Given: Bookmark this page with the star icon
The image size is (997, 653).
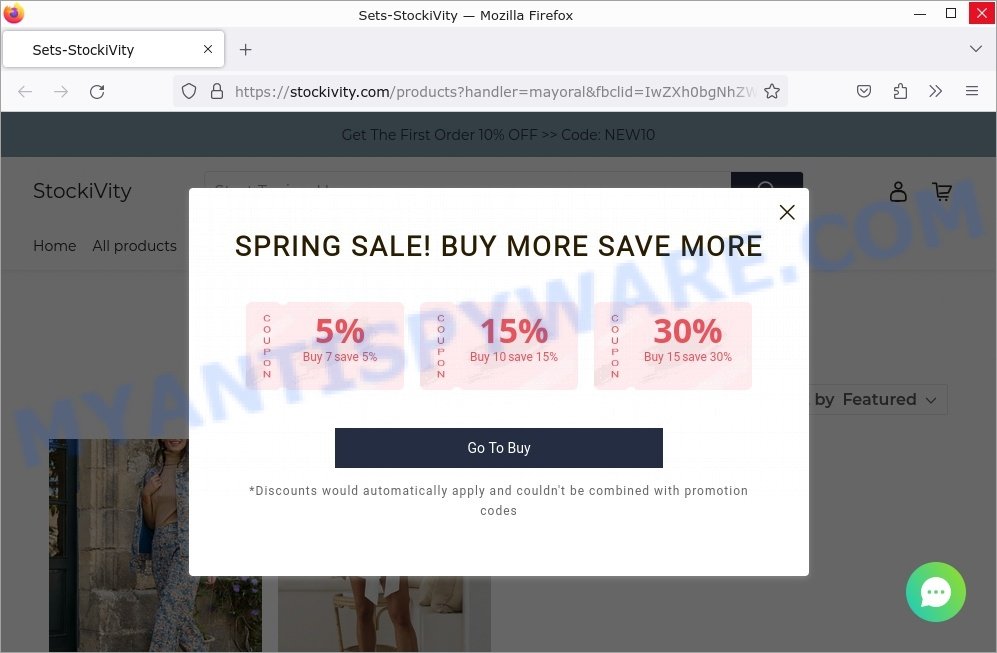Looking at the screenshot, I should [772, 92].
